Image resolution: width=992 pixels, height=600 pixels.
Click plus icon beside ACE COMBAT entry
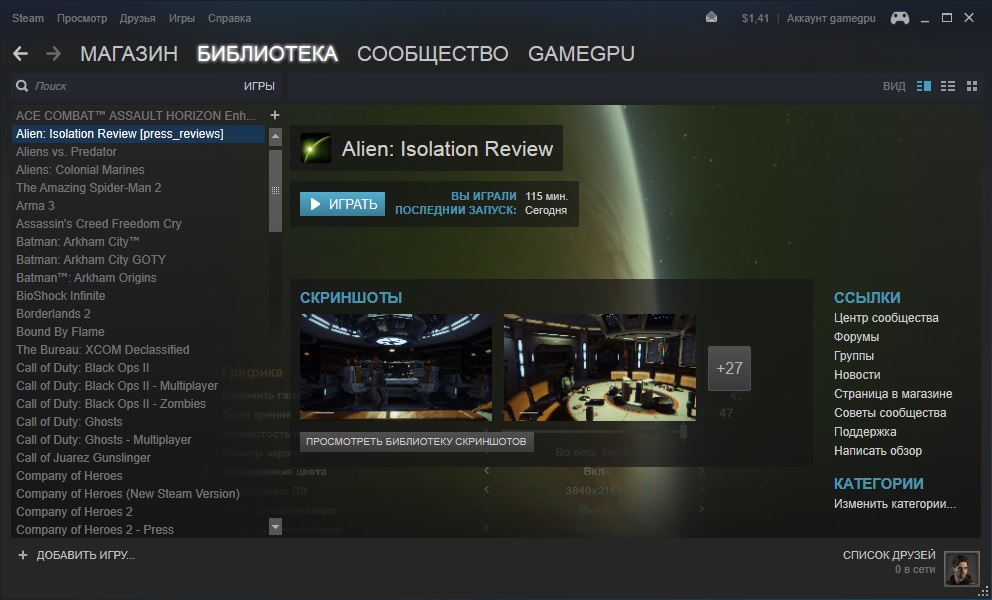pyautogui.click(x=275, y=115)
